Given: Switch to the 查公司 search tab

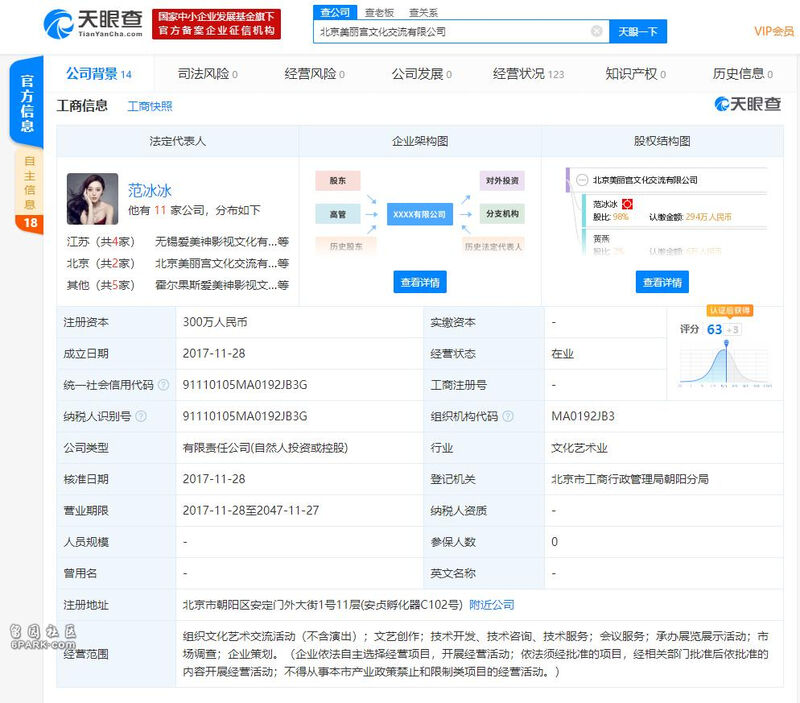Looking at the screenshot, I should [x=335, y=12].
